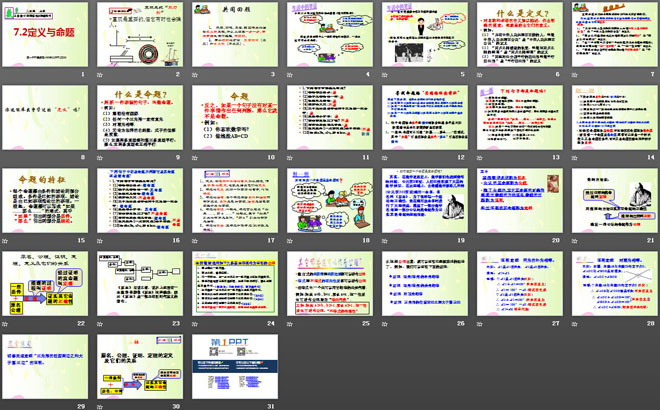Click the animation star under slide 3
This screenshot has height=410, width=660.
tap(195, 75)
